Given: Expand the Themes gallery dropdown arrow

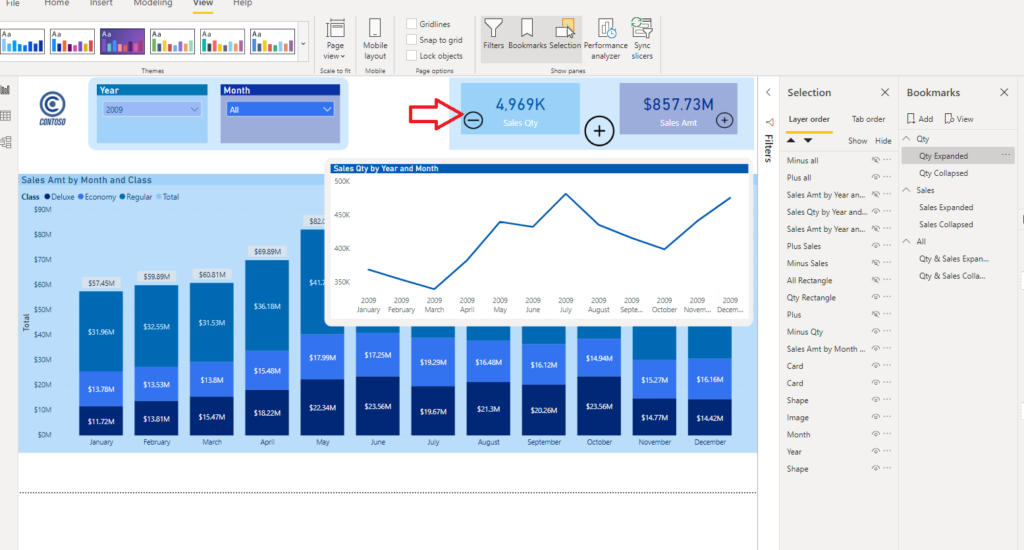Looking at the screenshot, I should pyautogui.click(x=303, y=44).
